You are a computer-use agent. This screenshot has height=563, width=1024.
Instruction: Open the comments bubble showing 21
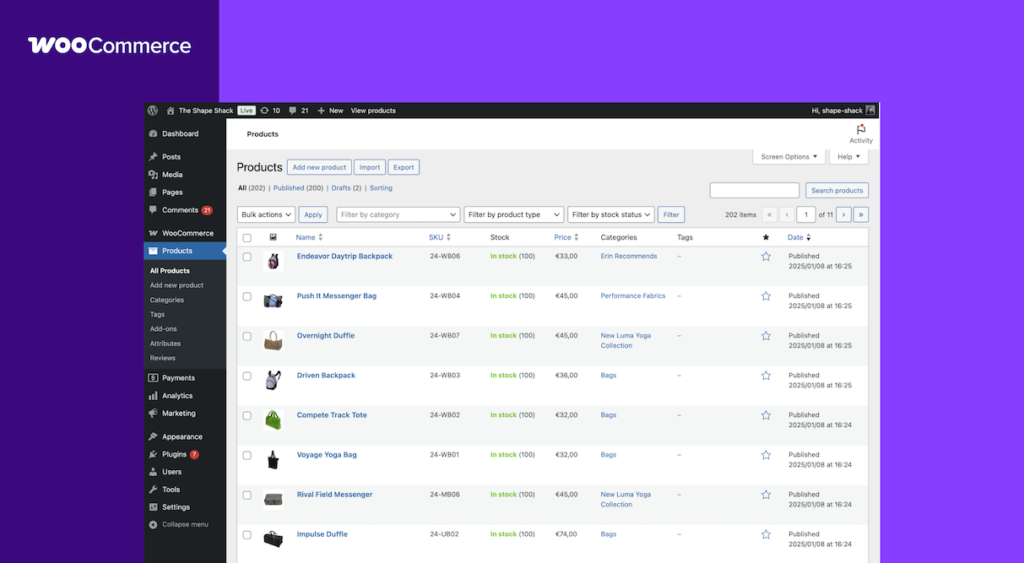[293, 110]
